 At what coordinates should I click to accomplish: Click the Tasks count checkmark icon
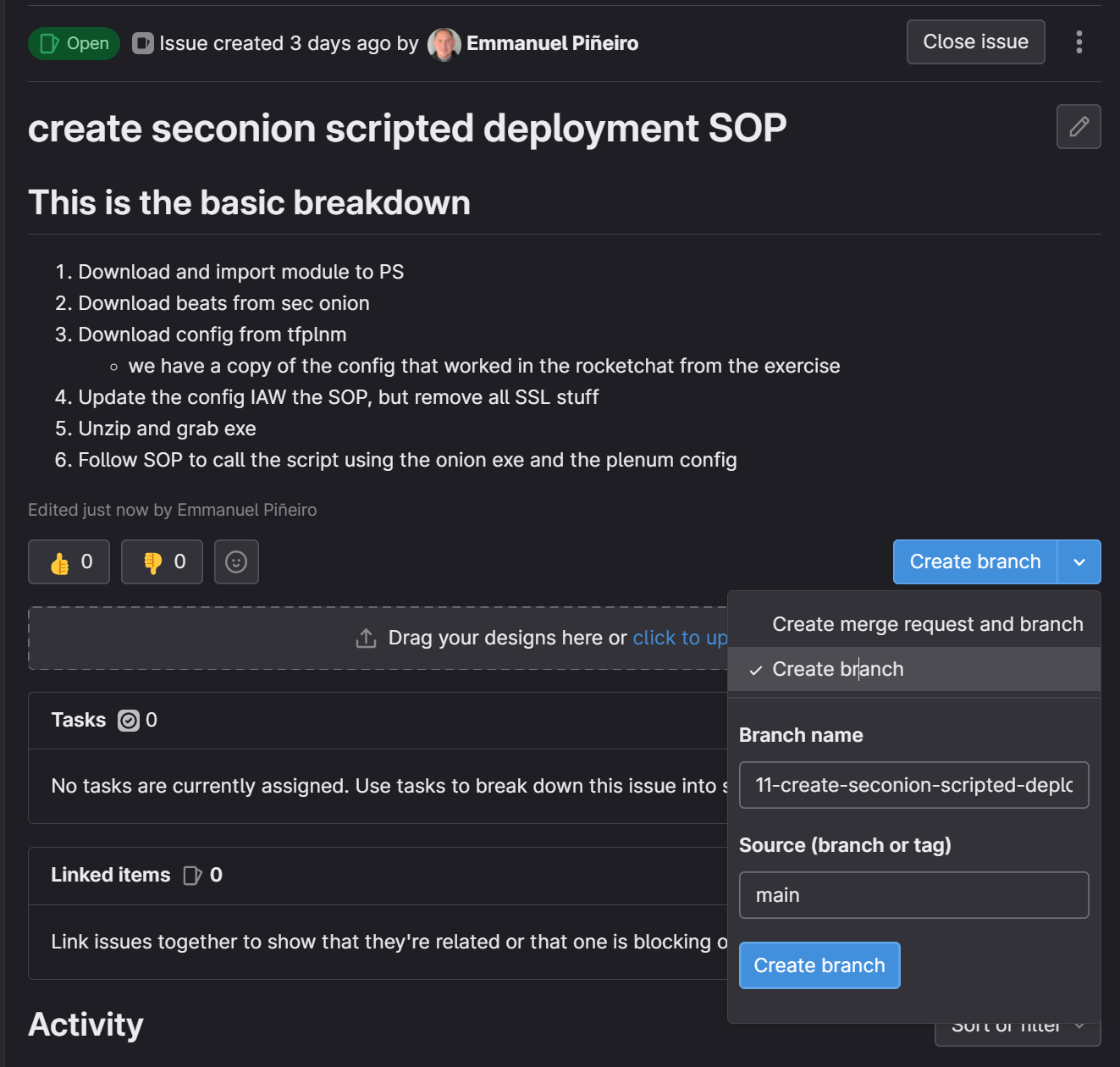point(129,721)
